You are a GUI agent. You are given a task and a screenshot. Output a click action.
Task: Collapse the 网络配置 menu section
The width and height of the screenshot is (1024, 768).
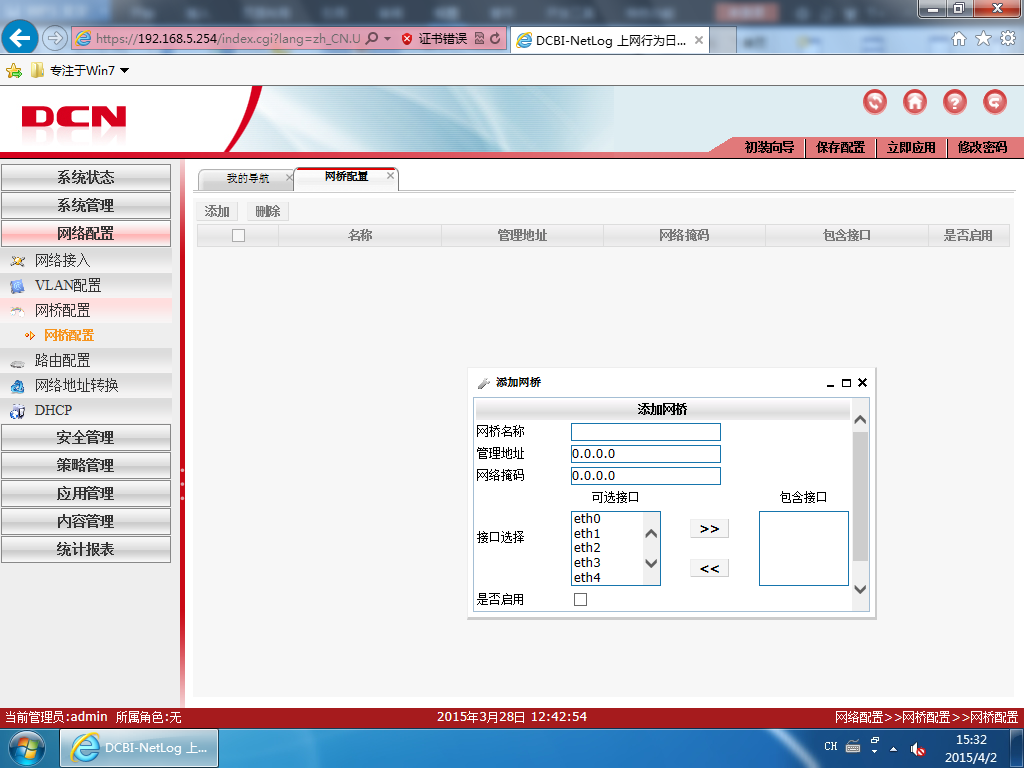86,233
